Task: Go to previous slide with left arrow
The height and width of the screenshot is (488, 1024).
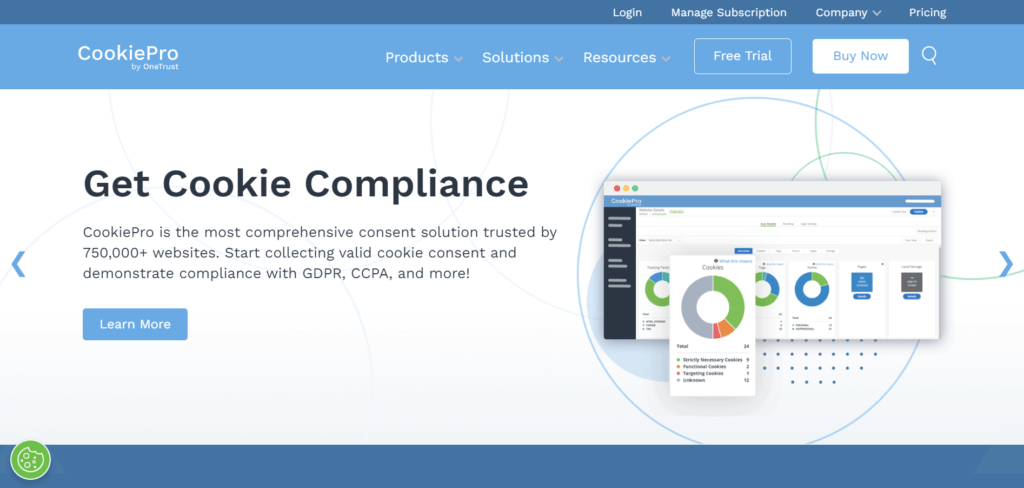Action: pos(18,264)
